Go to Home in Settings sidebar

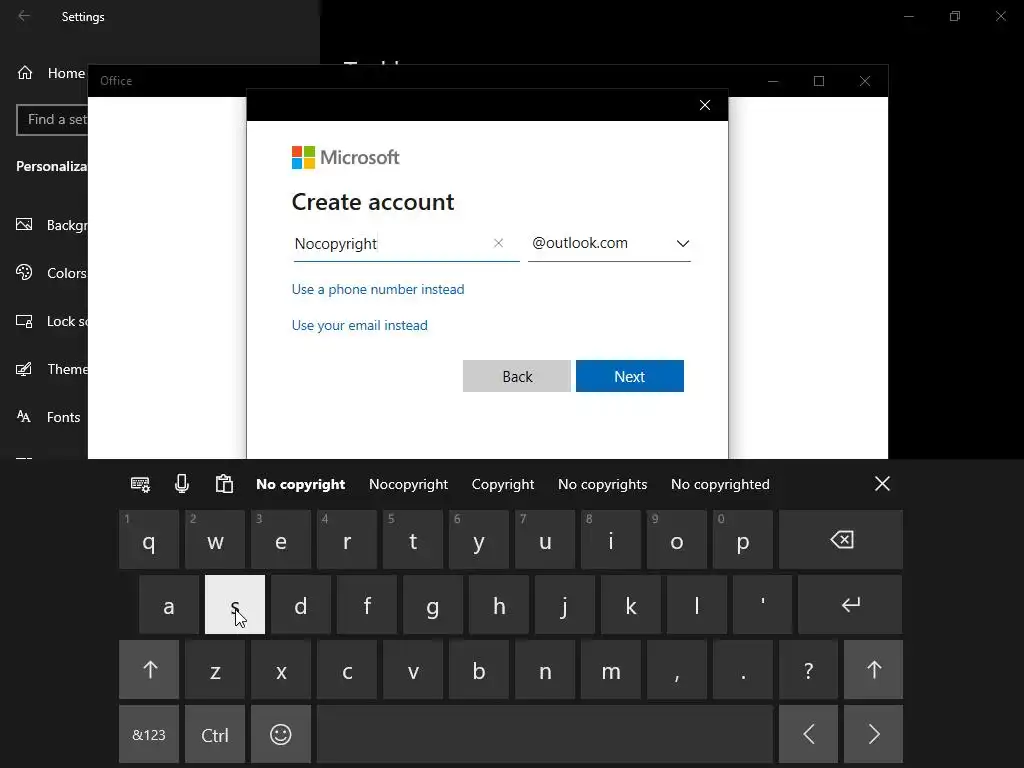[51, 73]
